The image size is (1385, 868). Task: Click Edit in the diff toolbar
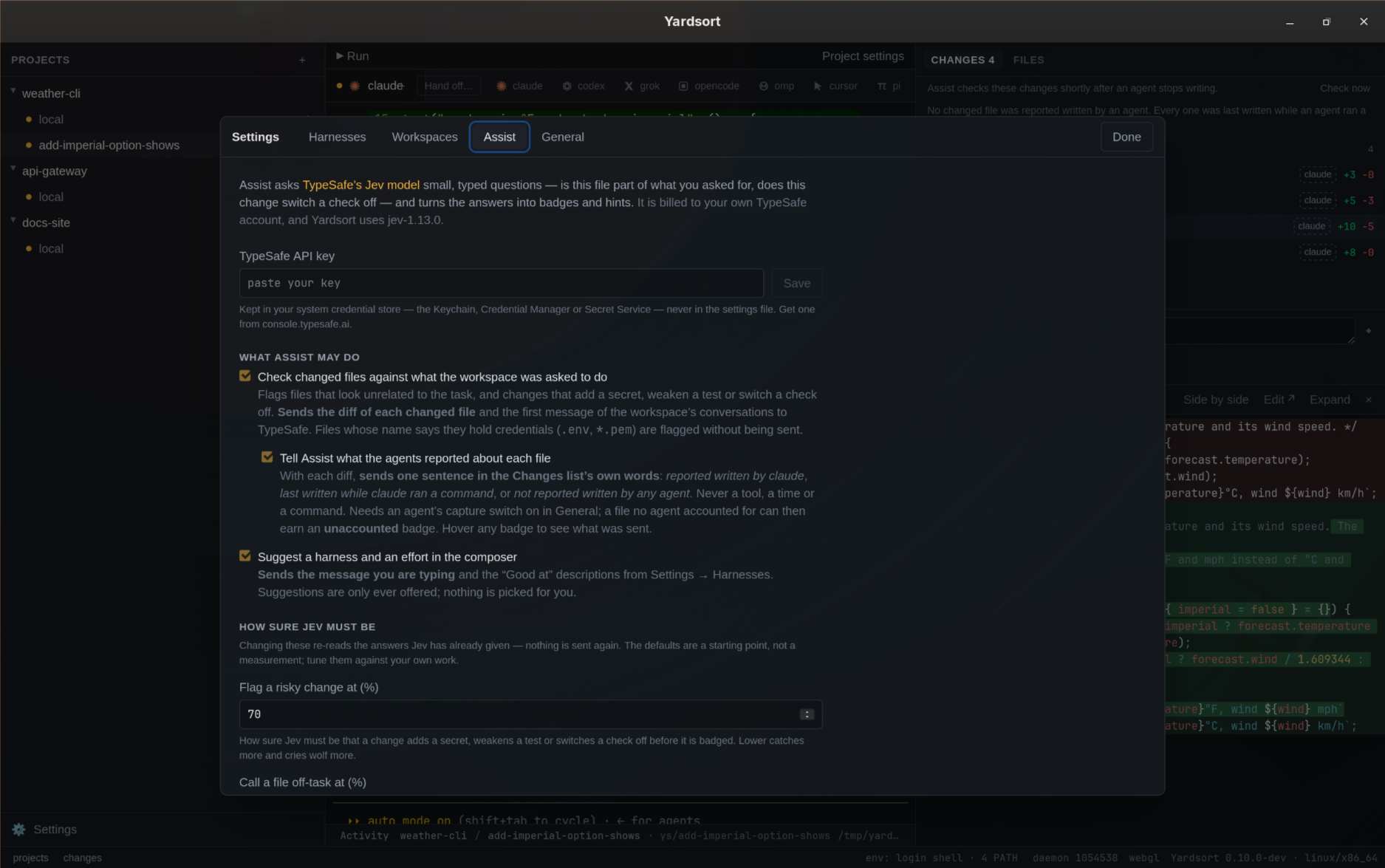tap(1279, 400)
